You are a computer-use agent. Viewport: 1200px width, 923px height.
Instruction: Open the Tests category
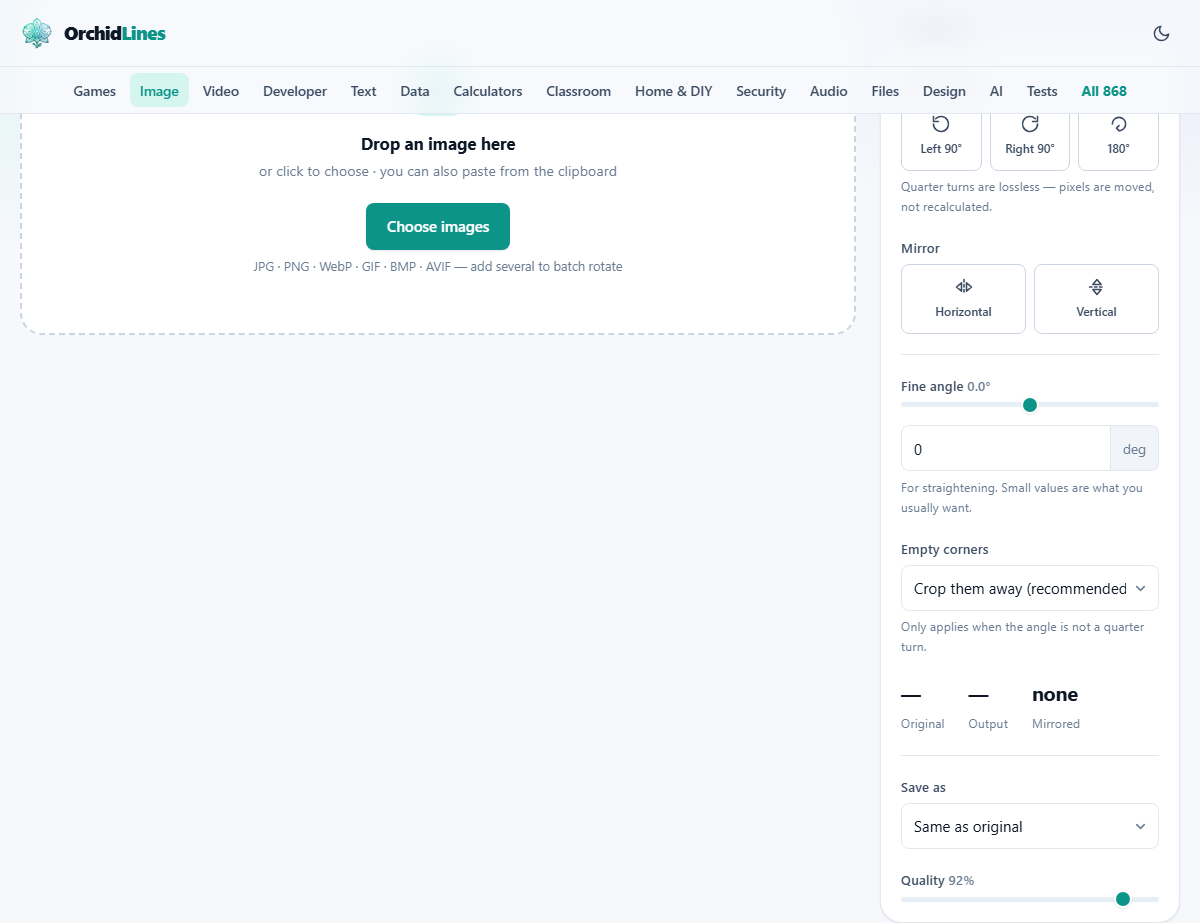pos(1042,91)
